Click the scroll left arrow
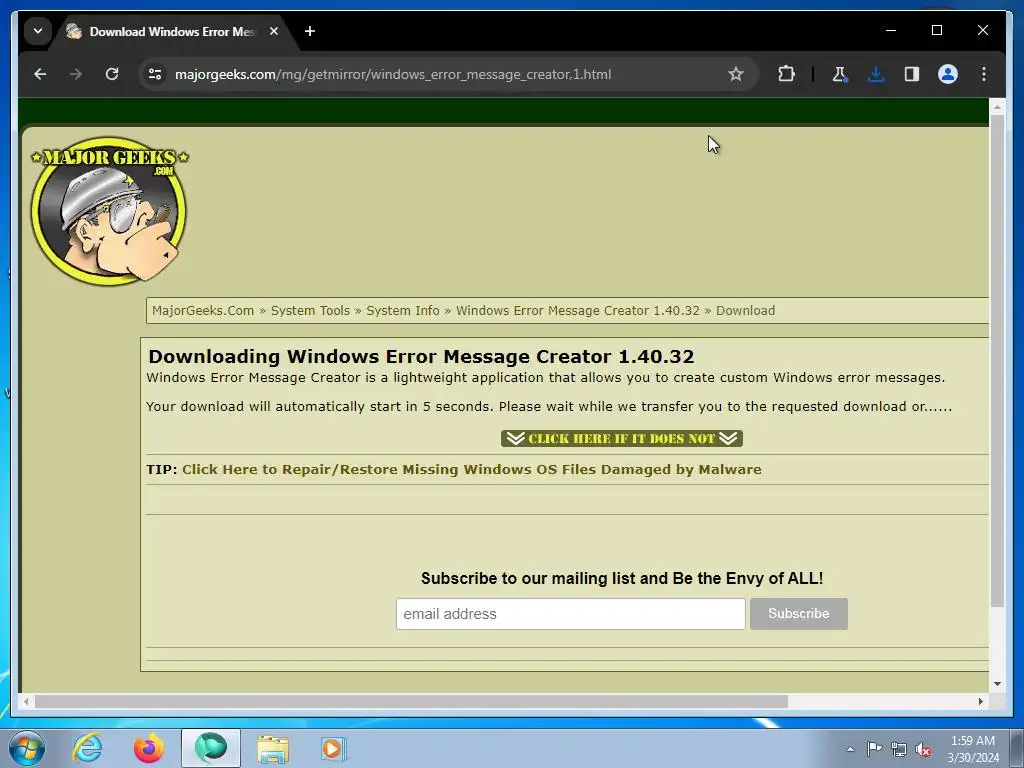This screenshot has height=768, width=1024. click(26, 701)
